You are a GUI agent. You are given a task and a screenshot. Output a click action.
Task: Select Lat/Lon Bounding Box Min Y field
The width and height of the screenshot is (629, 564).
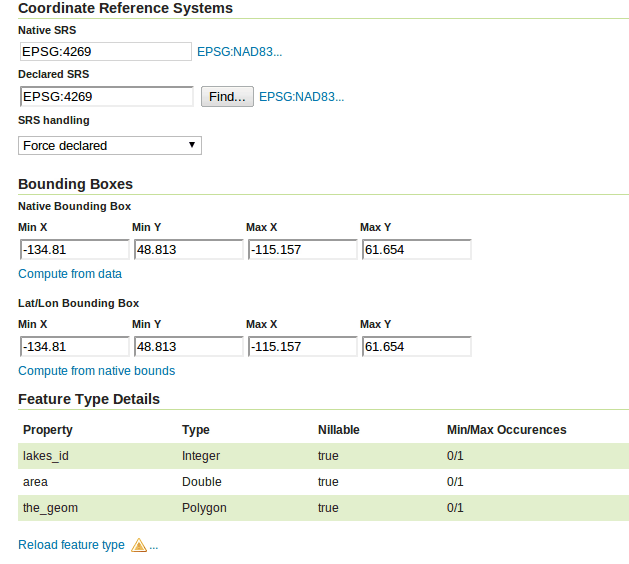click(189, 347)
